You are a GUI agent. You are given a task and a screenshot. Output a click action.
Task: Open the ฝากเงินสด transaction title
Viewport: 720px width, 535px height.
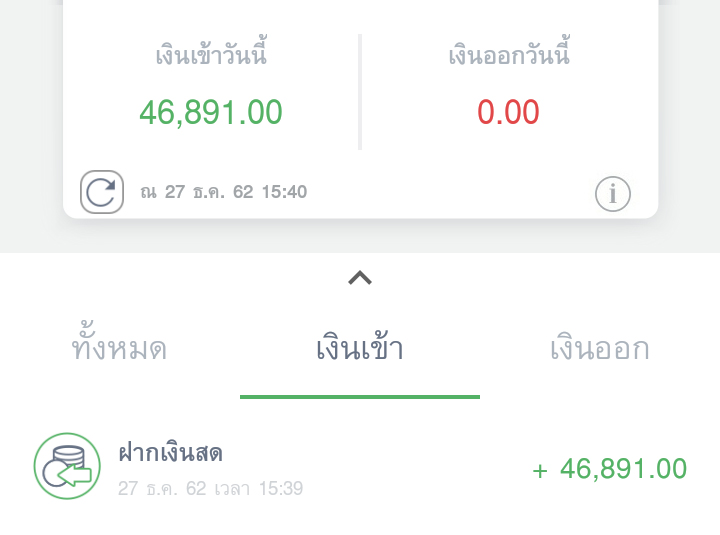pyautogui.click(x=171, y=452)
